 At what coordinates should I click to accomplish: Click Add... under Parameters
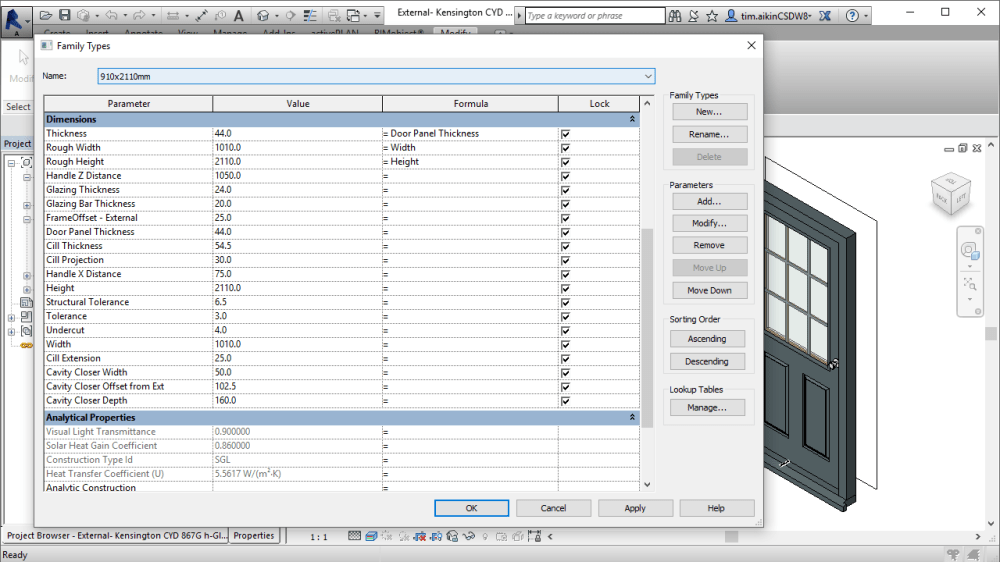tap(709, 202)
